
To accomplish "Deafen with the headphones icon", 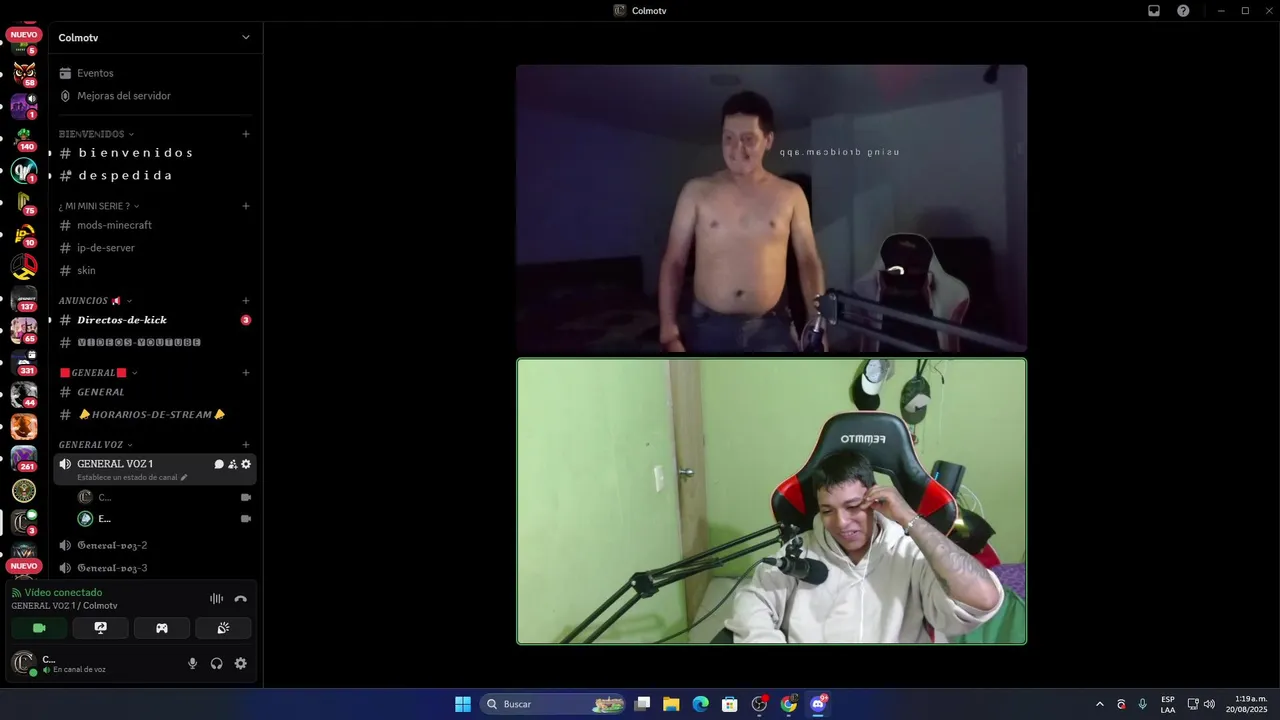I will 217,663.
